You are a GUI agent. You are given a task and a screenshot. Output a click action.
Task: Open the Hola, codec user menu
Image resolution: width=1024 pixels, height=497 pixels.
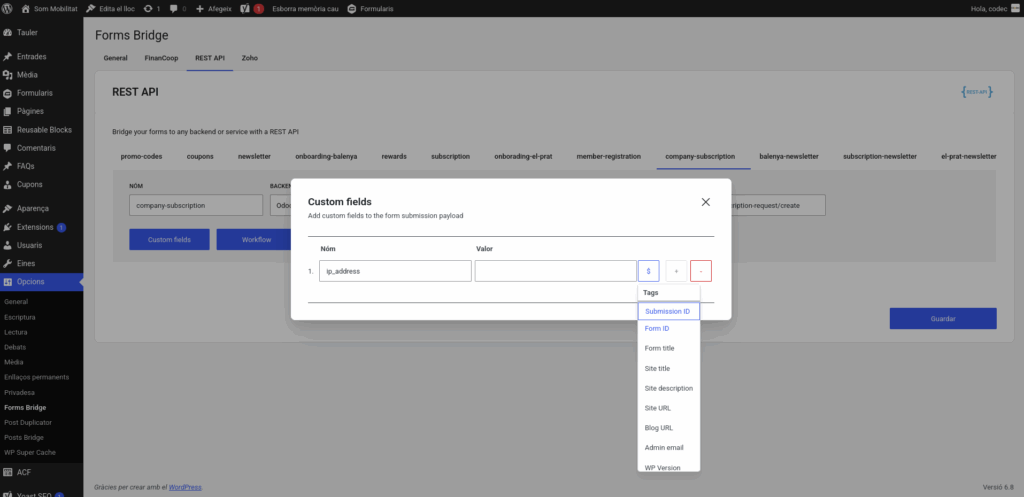pos(995,8)
